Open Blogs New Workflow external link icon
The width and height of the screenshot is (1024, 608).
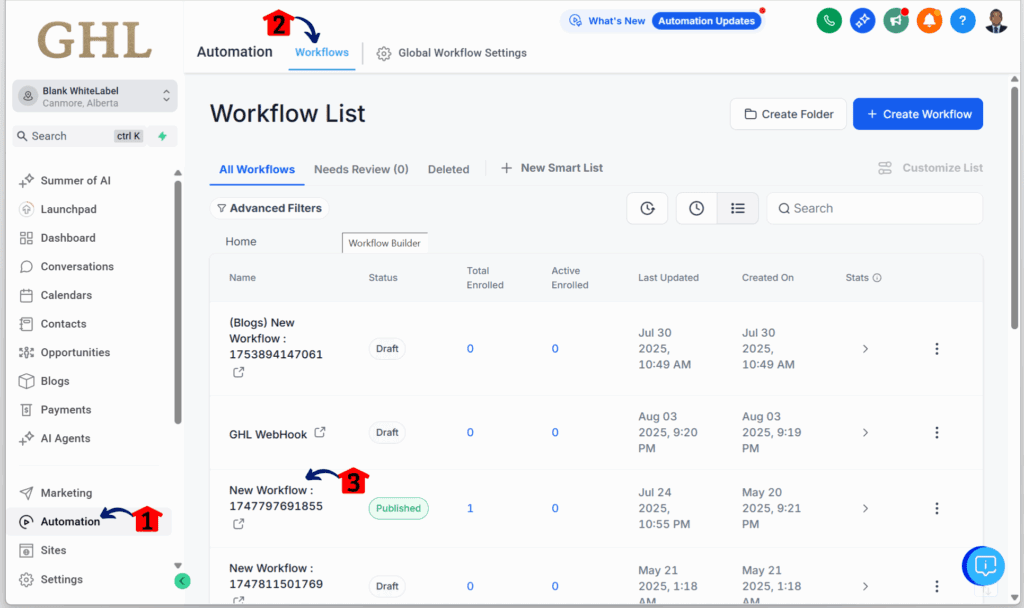click(238, 372)
